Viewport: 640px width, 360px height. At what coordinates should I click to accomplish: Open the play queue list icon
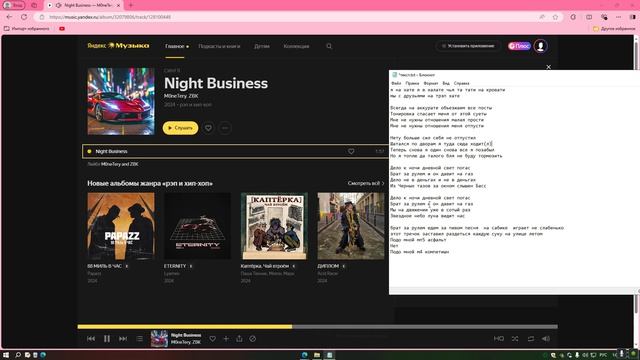pos(140,339)
